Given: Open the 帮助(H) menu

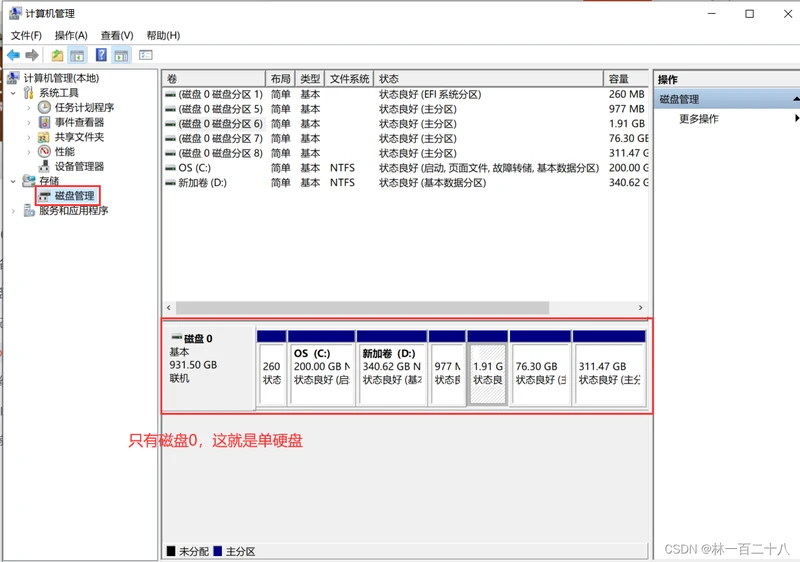Looking at the screenshot, I should coord(163,35).
